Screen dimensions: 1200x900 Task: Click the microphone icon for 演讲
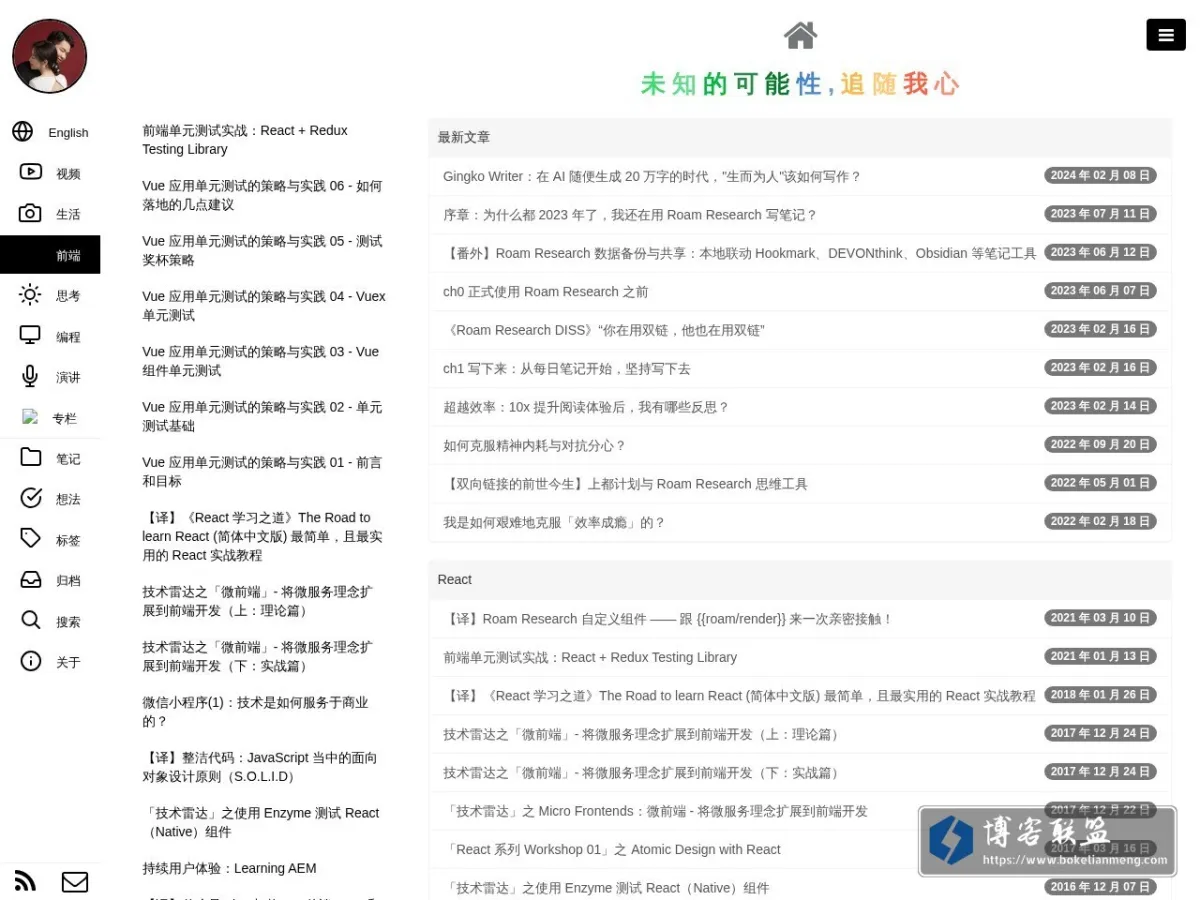point(31,376)
